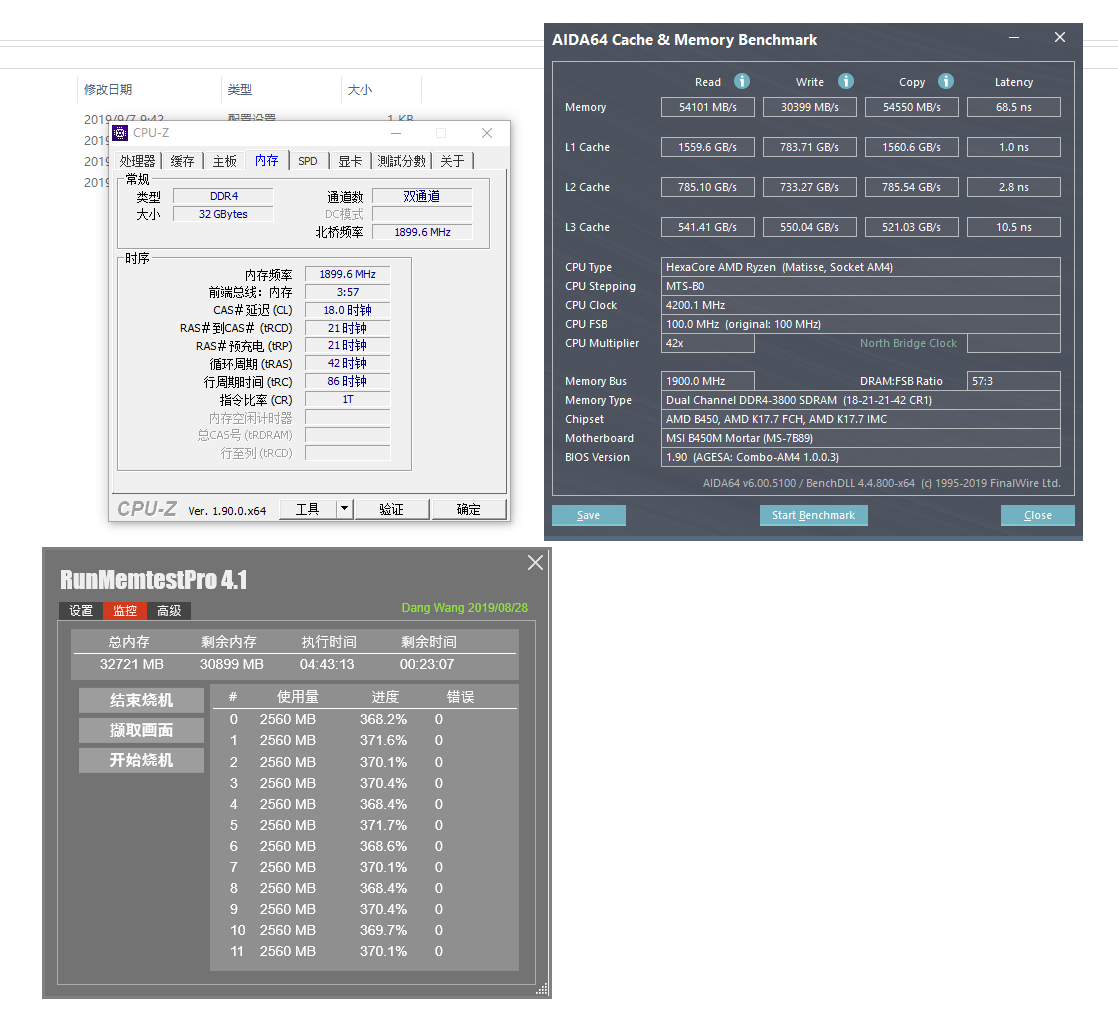The width and height of the screenshot is (1118, 1021).
Task: Click the Read info icon in AIDA64
Action: click(742, 82)
